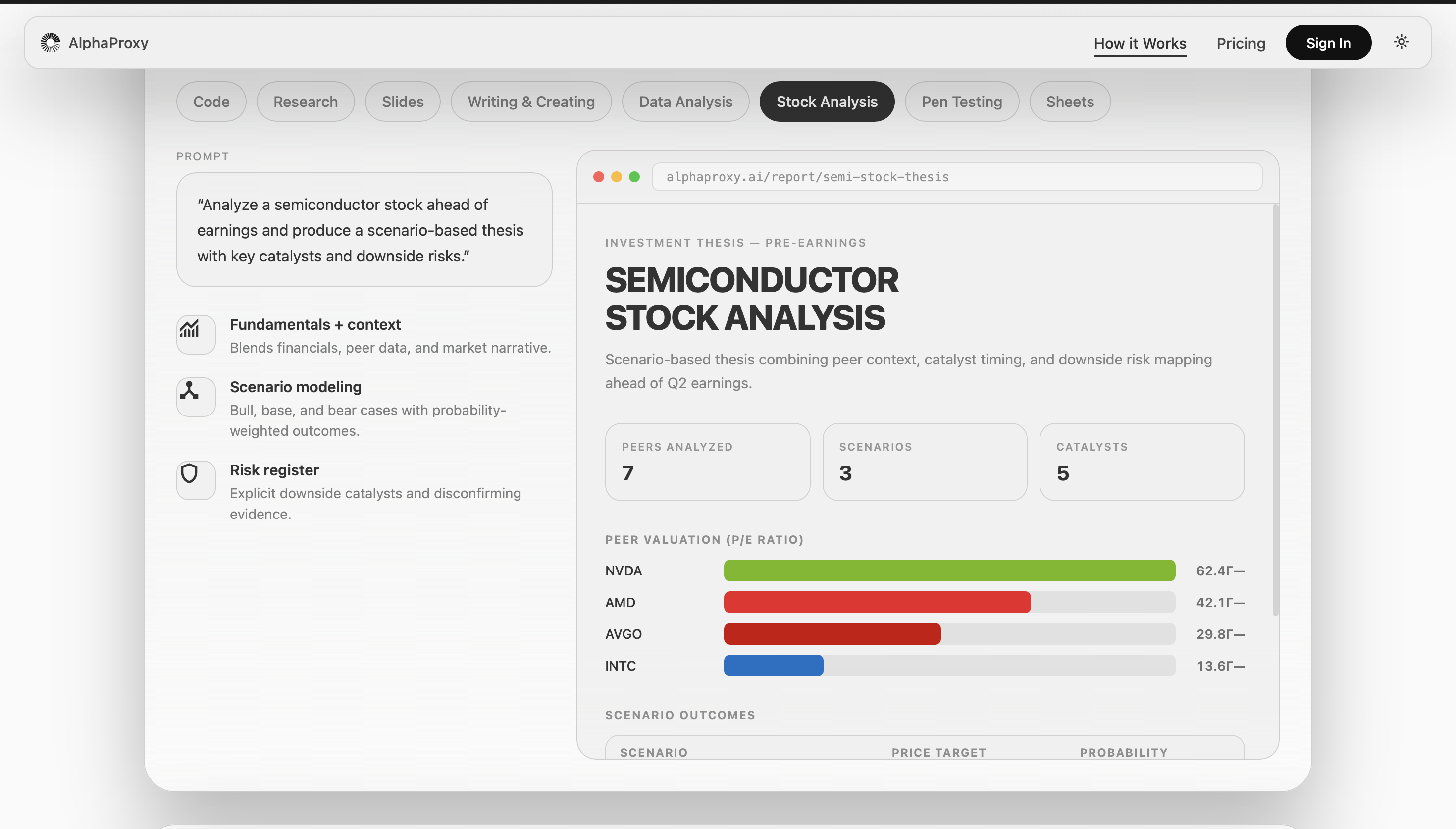This screenshot has height=829, width=1456.
Task: Click the Scenarios stat card
Action: click(925, 462)
